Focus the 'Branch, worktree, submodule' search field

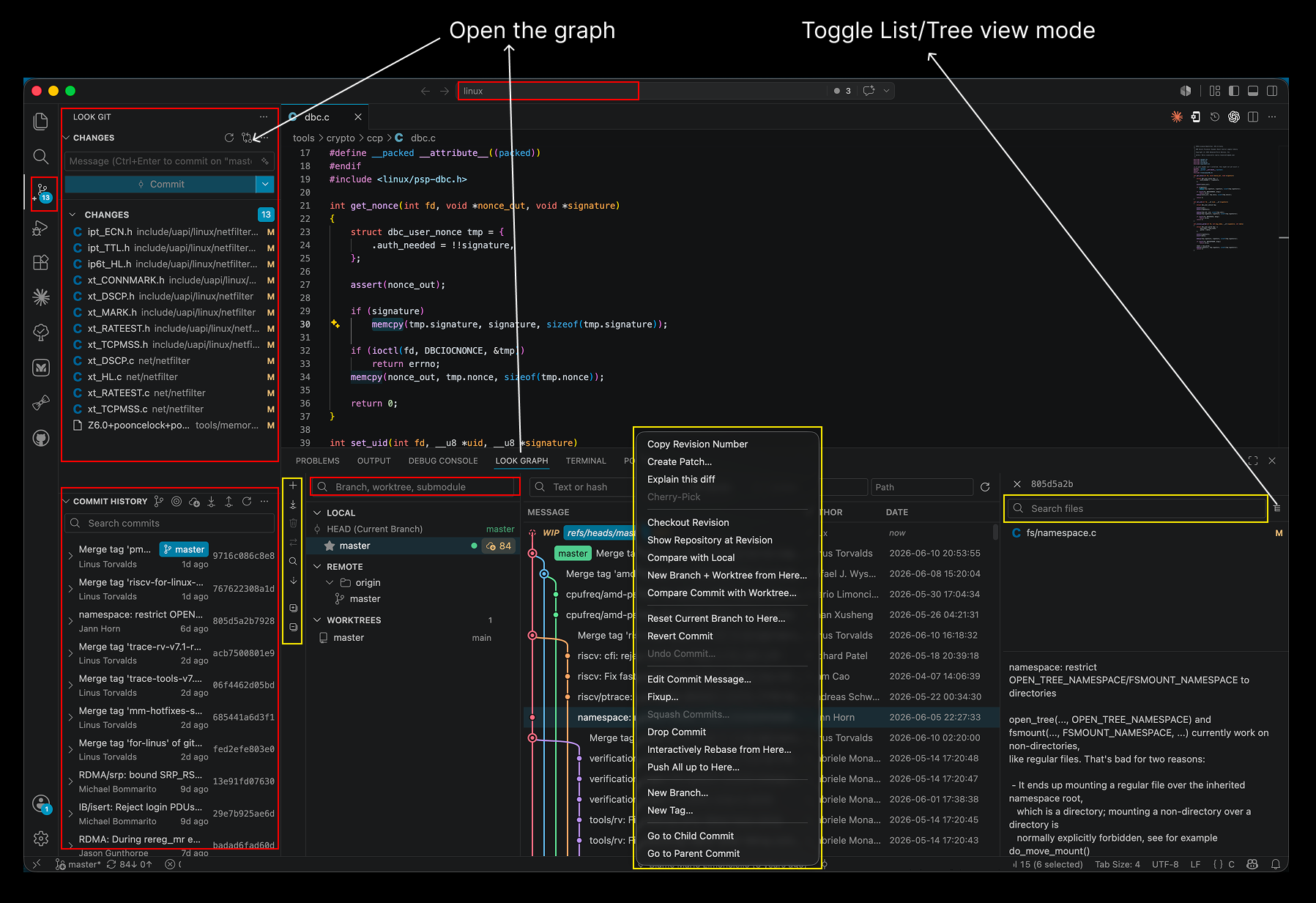coord(415,487)
